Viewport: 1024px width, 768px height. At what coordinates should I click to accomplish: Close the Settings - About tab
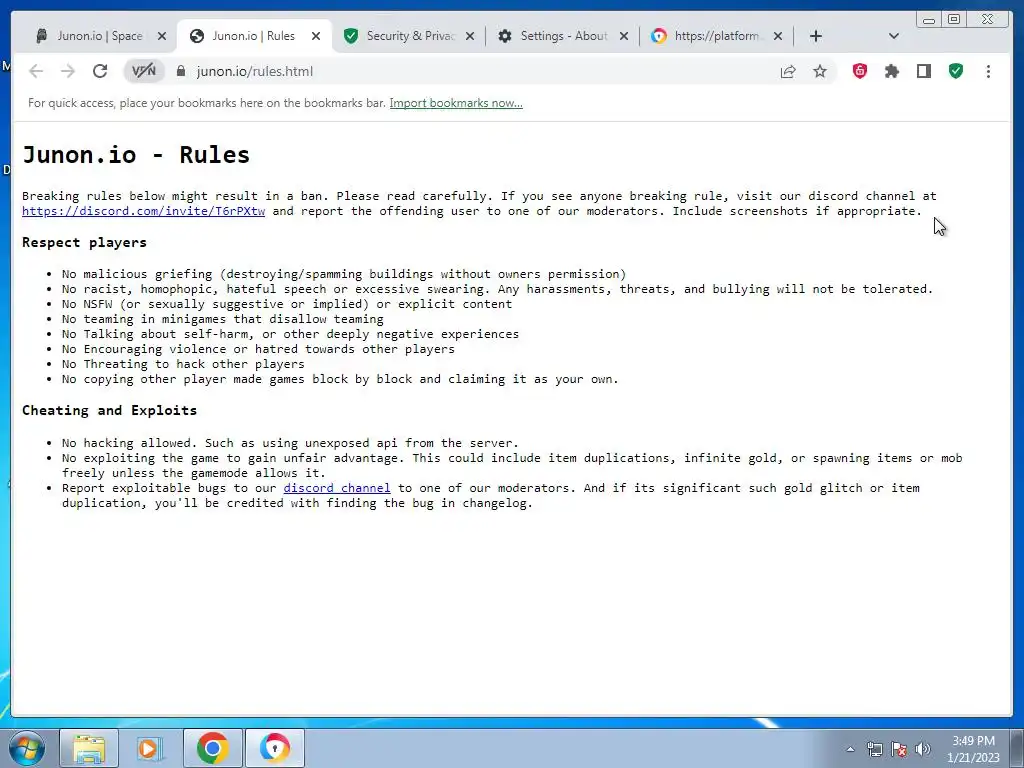pyautogui.click(x=624, y=36)
